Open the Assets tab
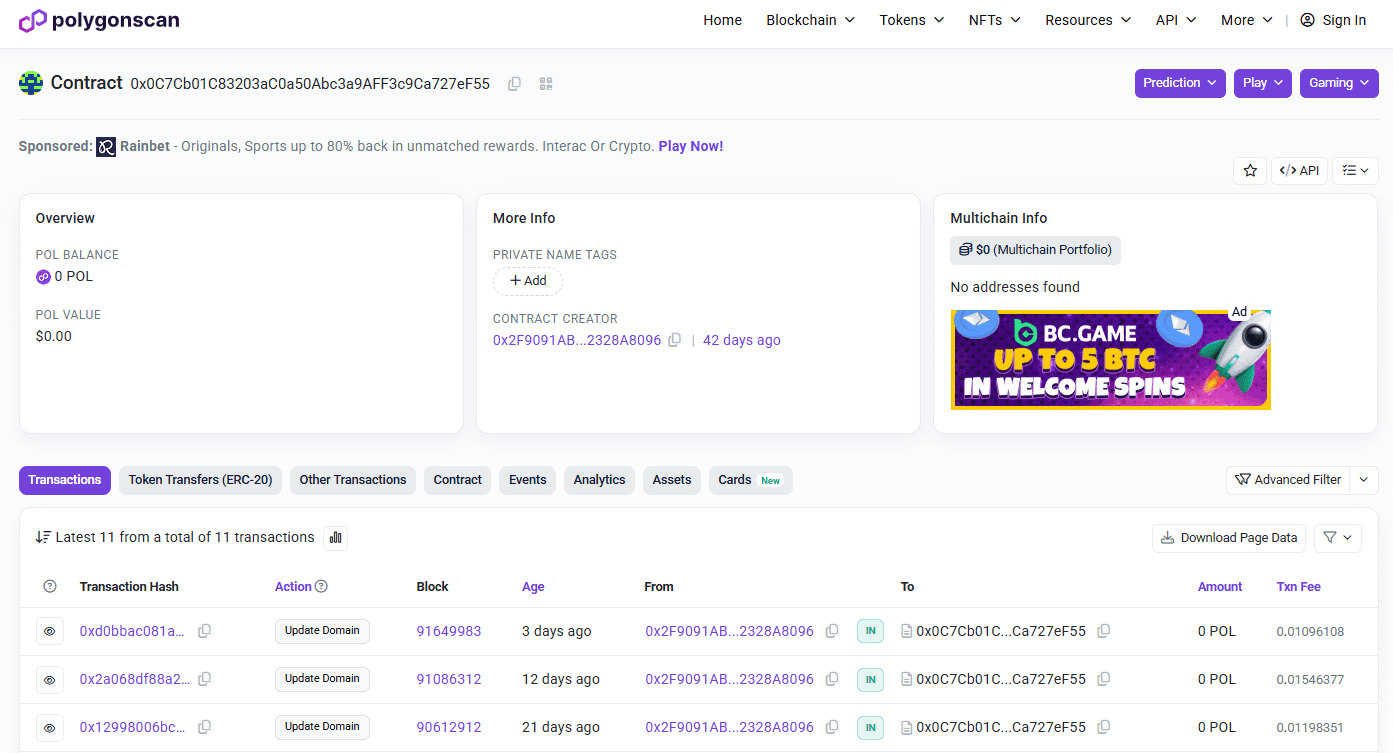This screenshot has width=1393, height=753. click(672, 480)
